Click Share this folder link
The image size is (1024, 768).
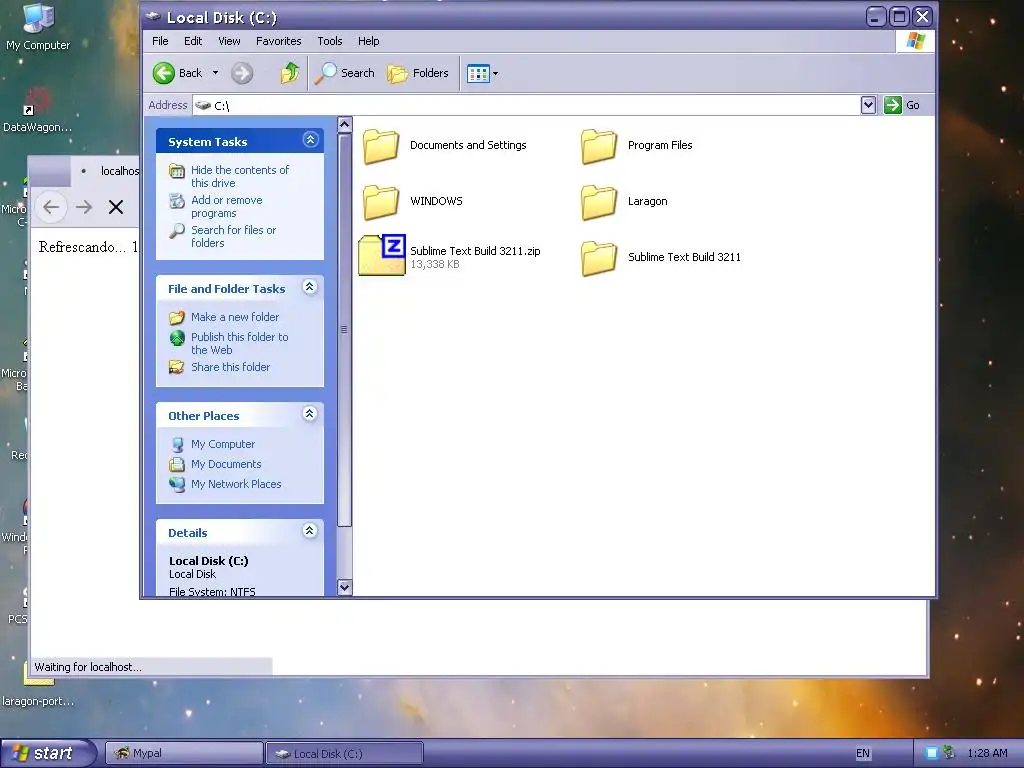coord(231,367)
